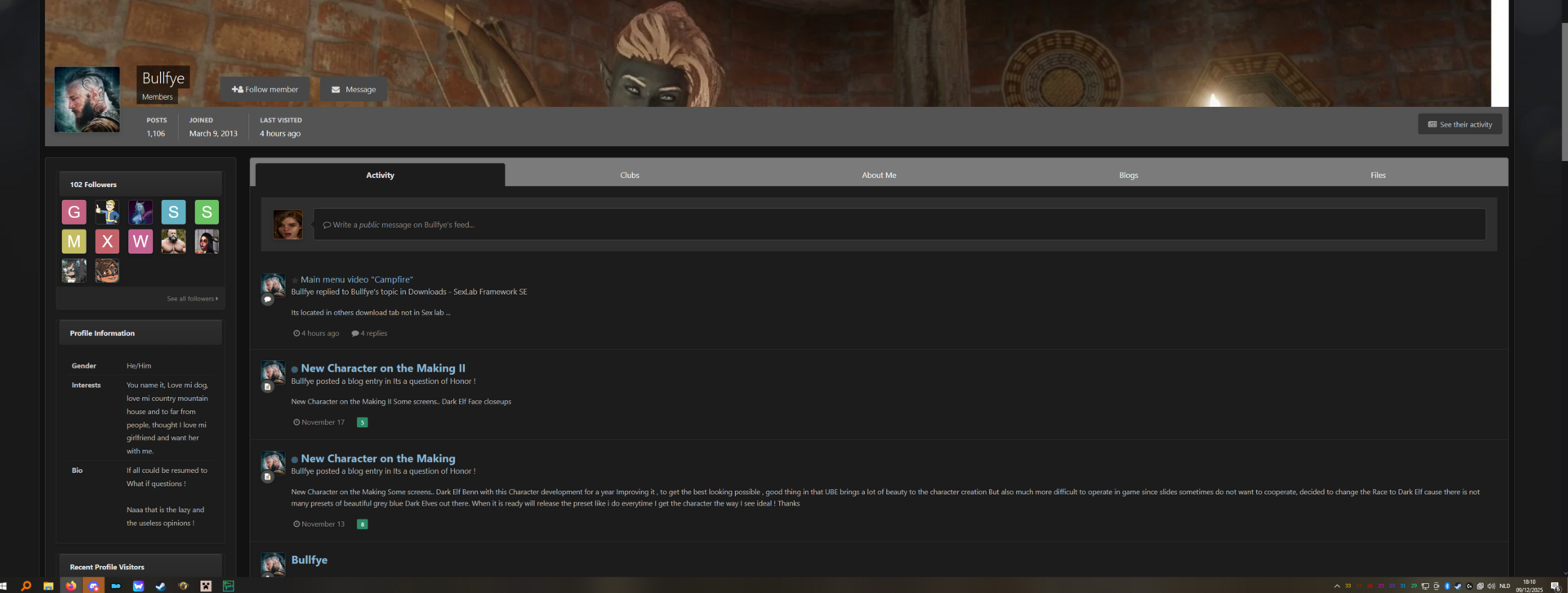
Task: Open the blue horned character follower avatar
Action: (140, 212)
